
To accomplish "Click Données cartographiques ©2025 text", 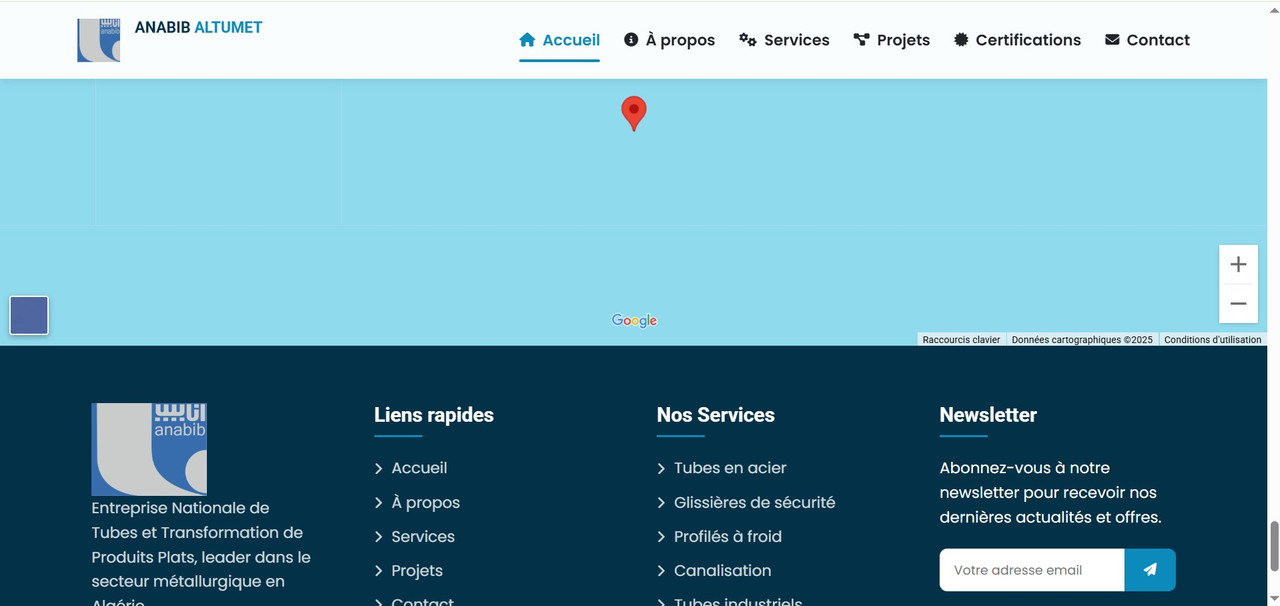I will coord(1082,340).
